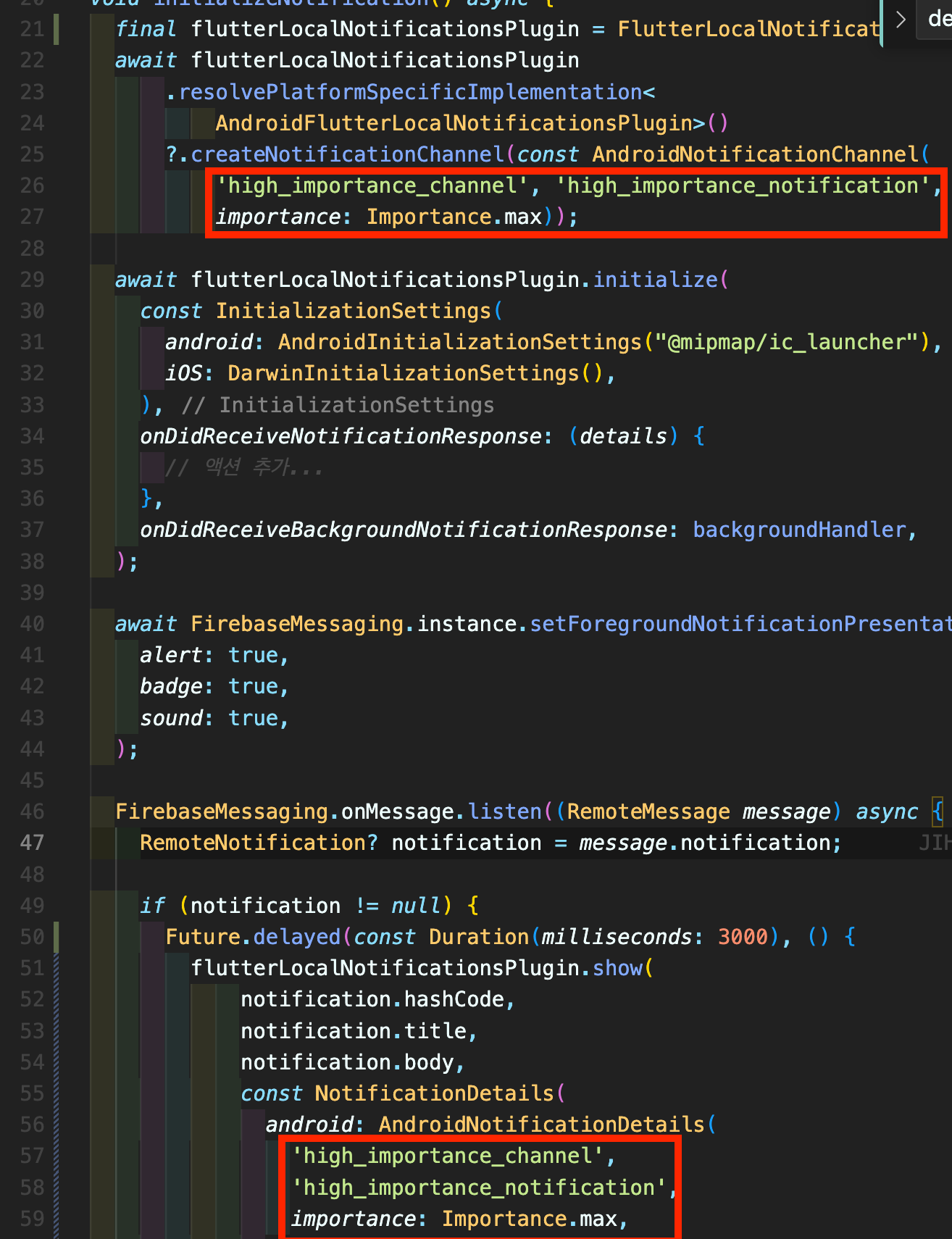Click 'true' value after alert
This screenshot has width=952, height=1239.
coord(253,655)
